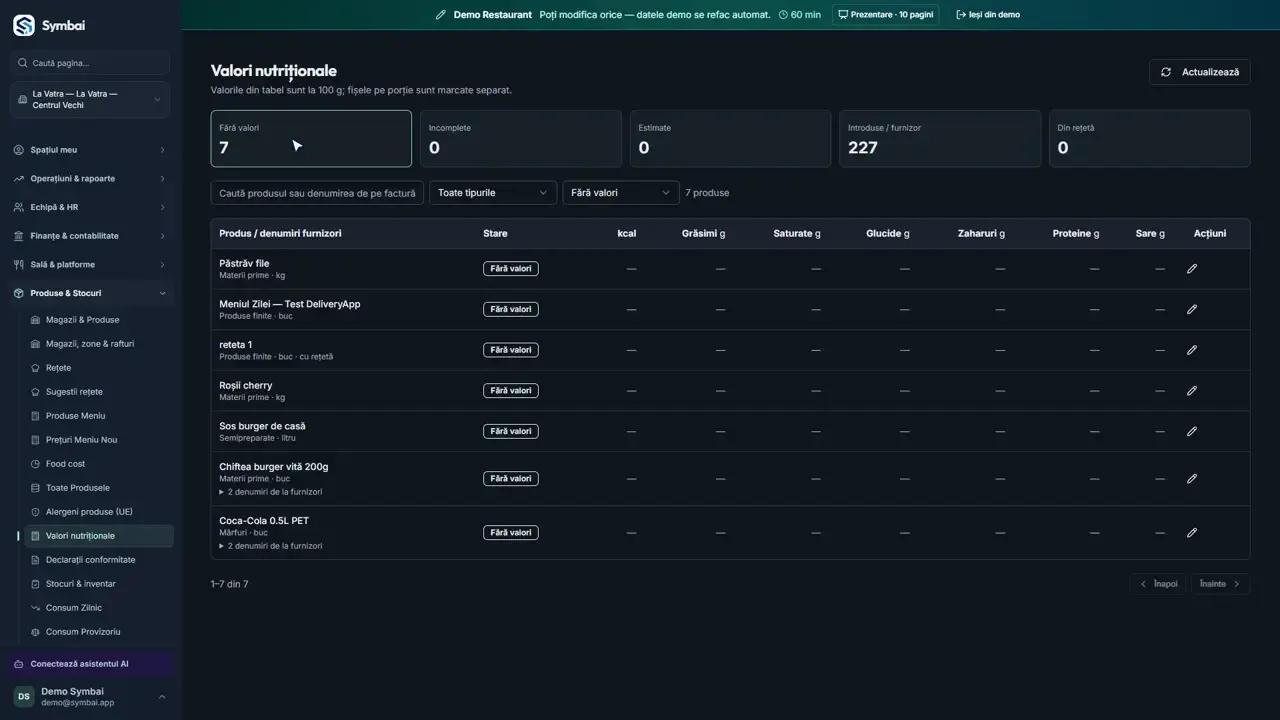Edit nutritional values for Păstrăv file

click(1191, 269)
